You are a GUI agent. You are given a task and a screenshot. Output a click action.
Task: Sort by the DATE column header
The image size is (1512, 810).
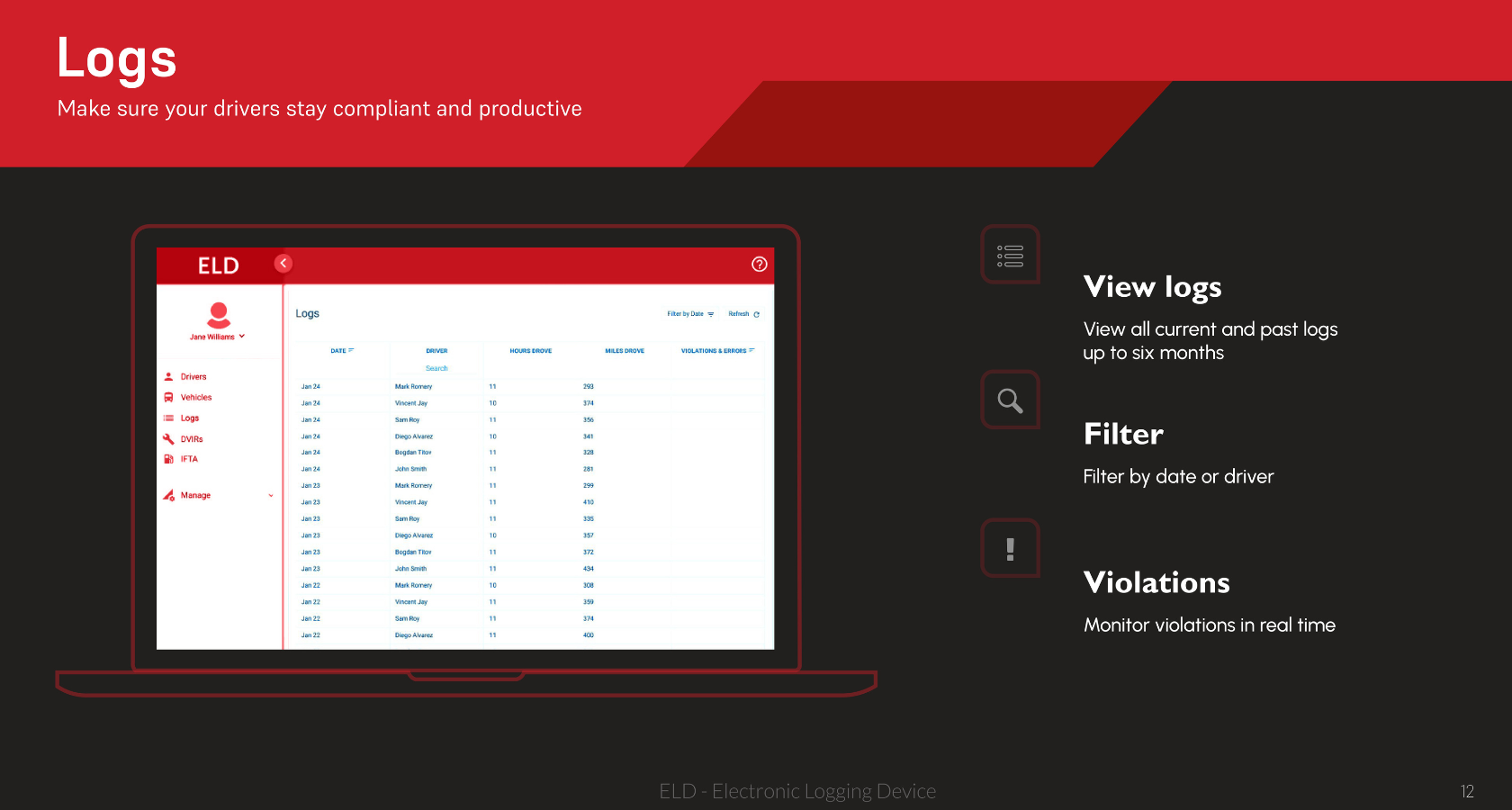pyautogui.click(x=342, y=350)
